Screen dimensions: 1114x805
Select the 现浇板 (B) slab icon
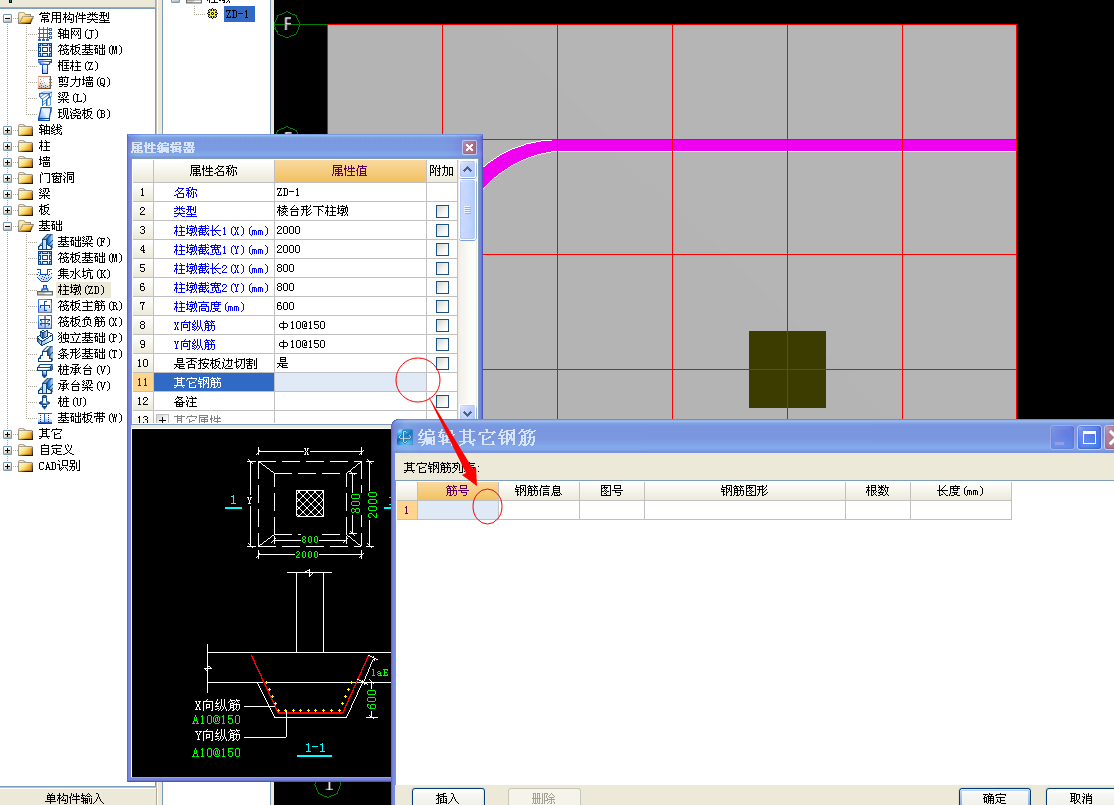pos(45,114)
